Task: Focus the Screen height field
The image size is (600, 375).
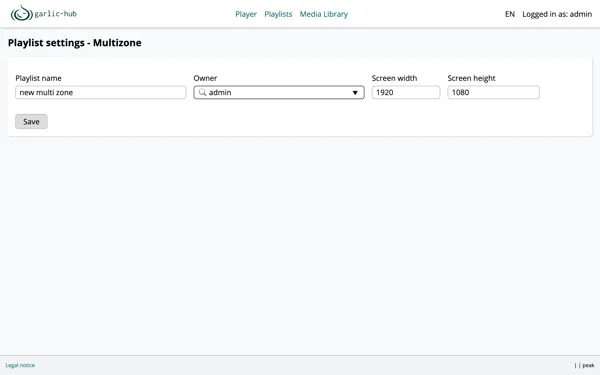Action: 494,92
